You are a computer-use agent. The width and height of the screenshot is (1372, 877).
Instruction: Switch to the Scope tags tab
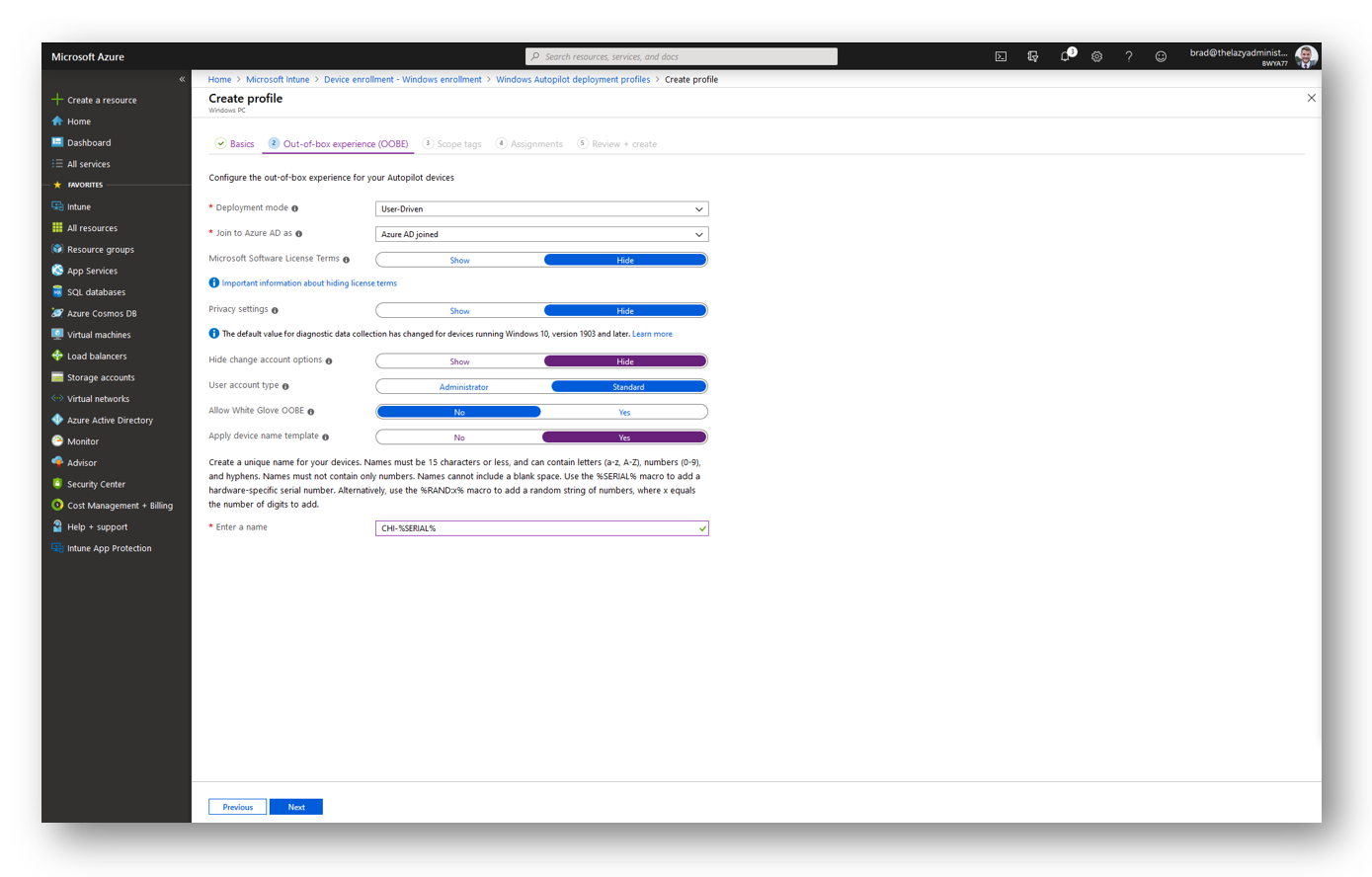452,144
